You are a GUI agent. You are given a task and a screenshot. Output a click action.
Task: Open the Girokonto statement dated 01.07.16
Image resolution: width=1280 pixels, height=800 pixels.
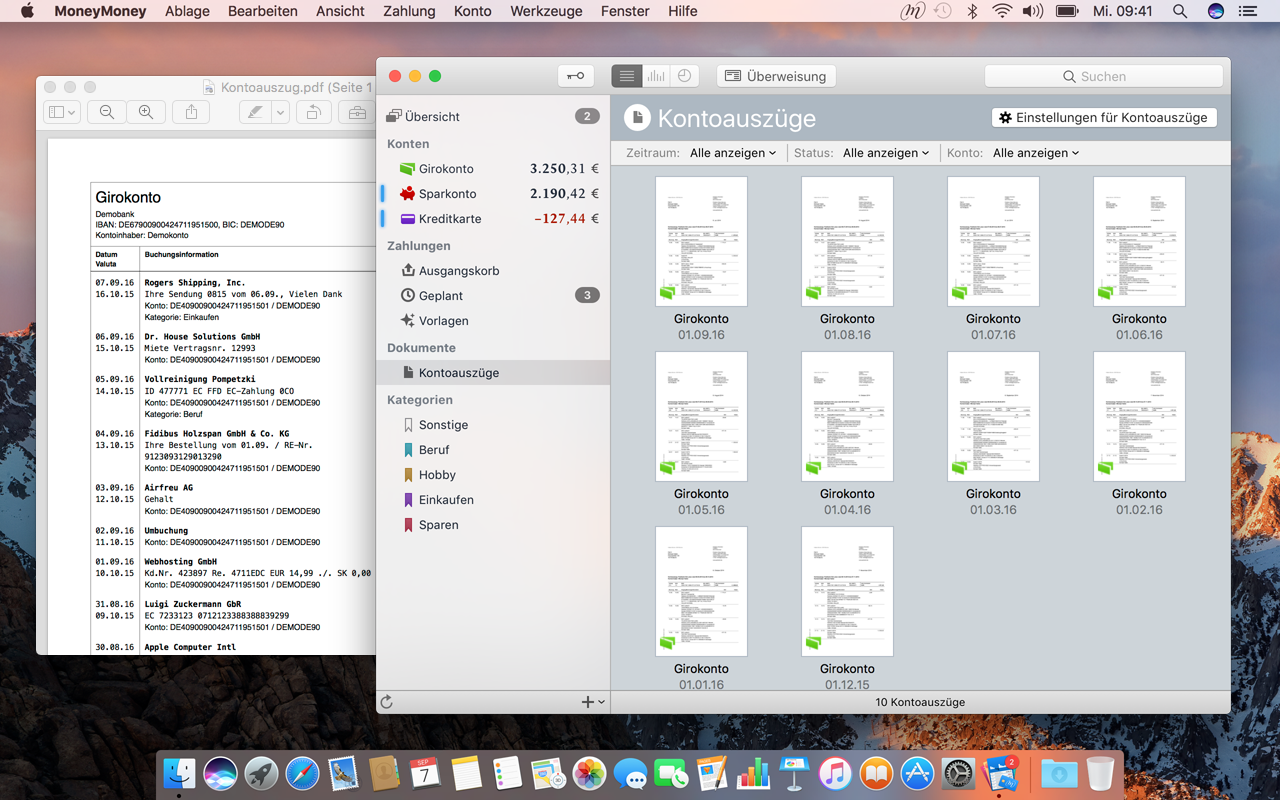pos(993,242)
